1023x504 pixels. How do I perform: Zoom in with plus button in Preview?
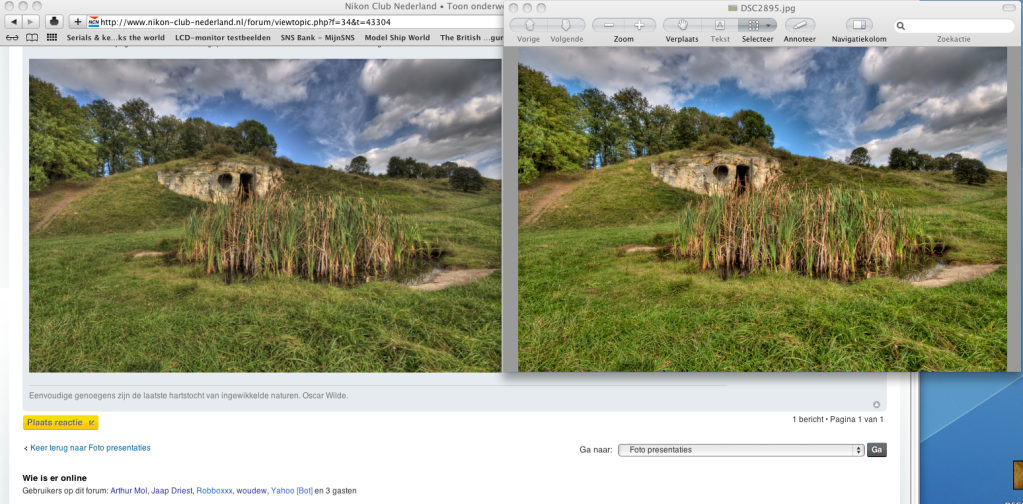tap(640, 25)
